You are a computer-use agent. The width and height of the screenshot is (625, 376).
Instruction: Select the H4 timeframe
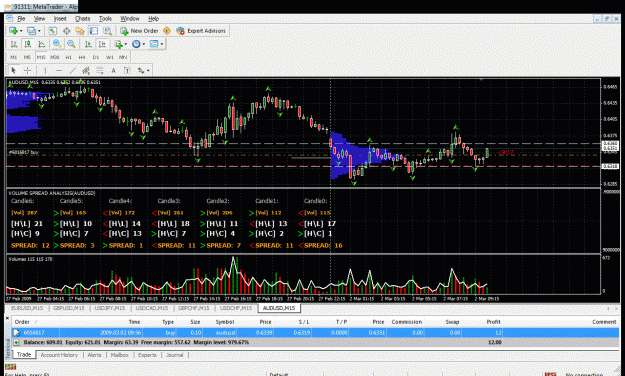point(82,57)
